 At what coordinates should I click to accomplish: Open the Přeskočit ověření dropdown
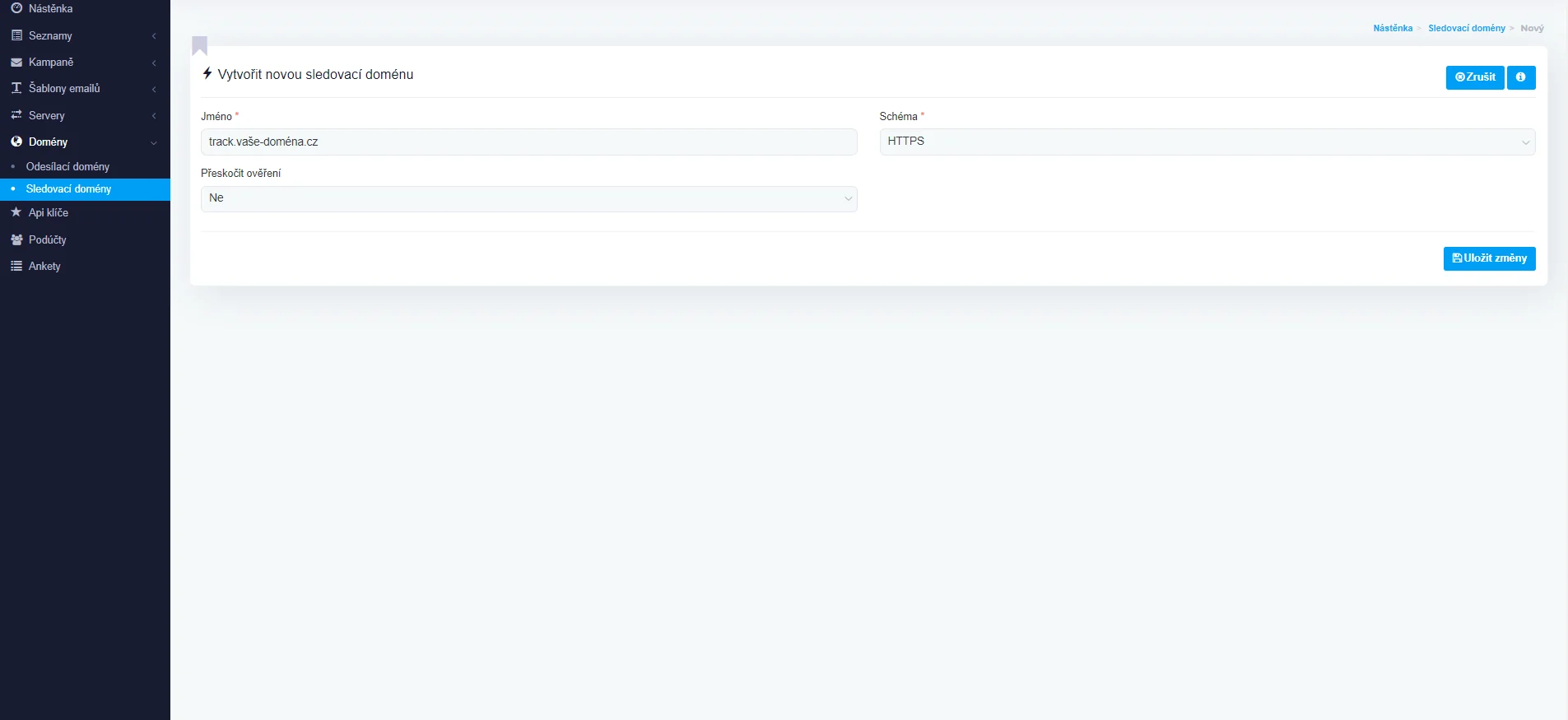pyautogui.click(x=528, y=198)
